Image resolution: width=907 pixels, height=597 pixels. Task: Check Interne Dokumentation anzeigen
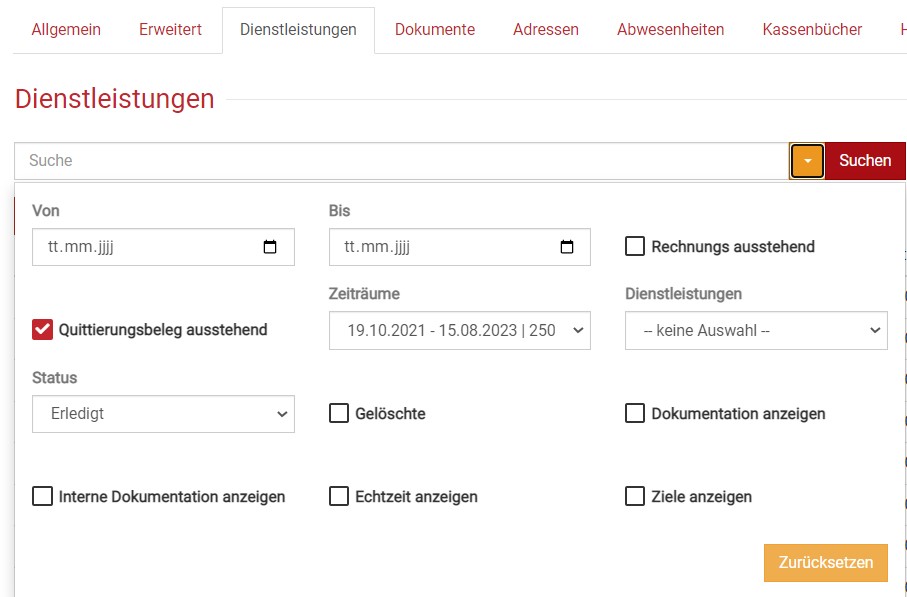pos(42,496)
